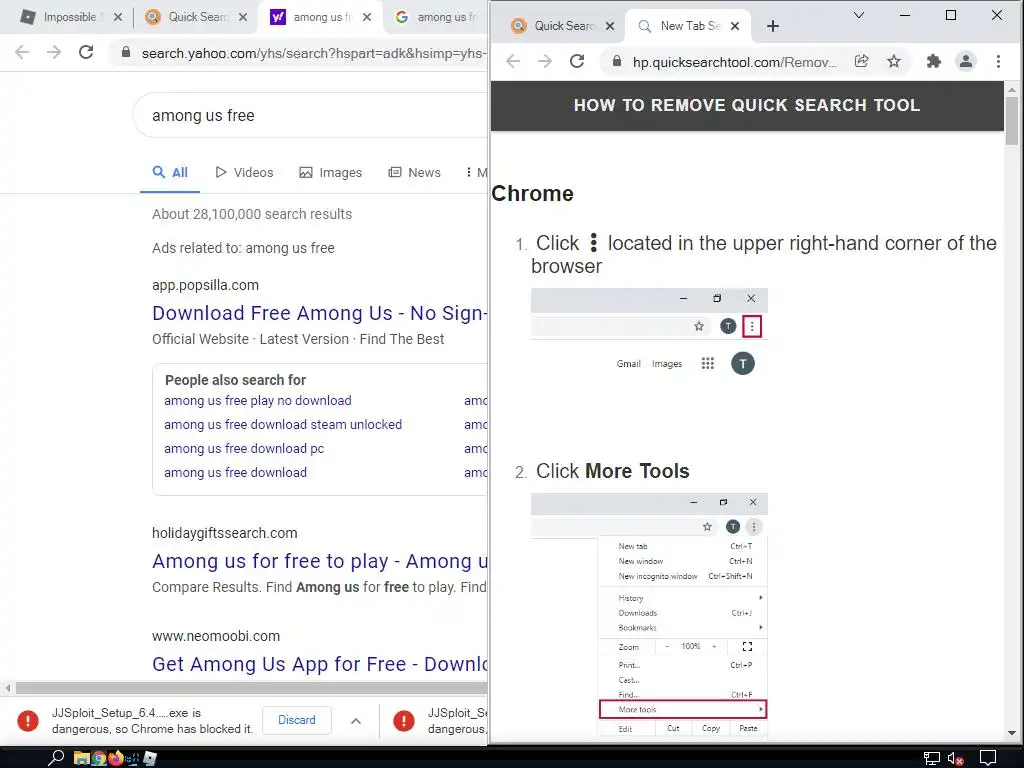The height and width of the screenshot is (768, 1024).
Task: Expand the JJSploit download options chevron
Action: 356,720
